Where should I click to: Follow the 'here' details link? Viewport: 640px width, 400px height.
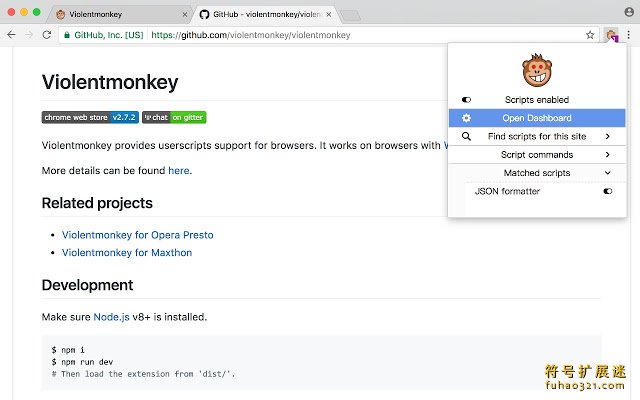[x=179, y=170]
